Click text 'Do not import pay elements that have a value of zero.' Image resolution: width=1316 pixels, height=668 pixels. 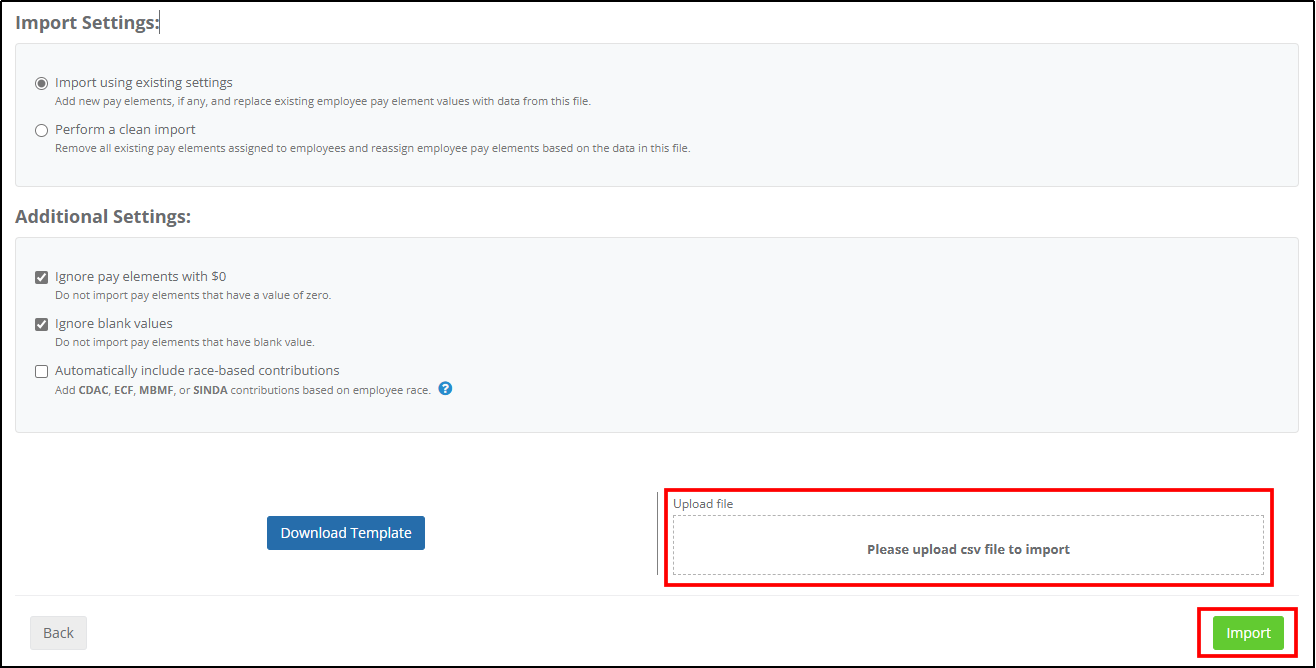click(x=193, y=295)
